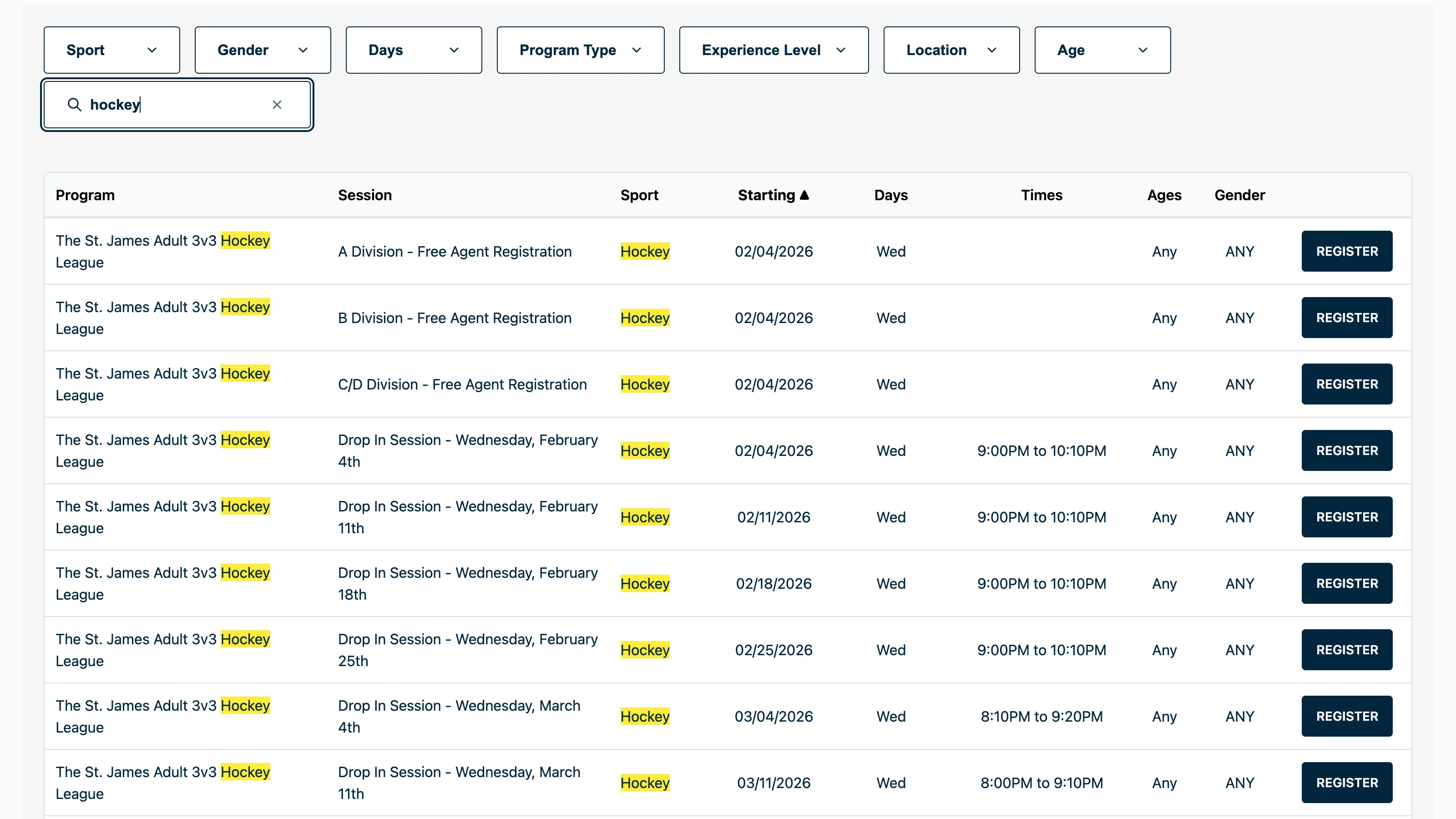Open the Sport filter dropdown

click(x=111, y=50)
